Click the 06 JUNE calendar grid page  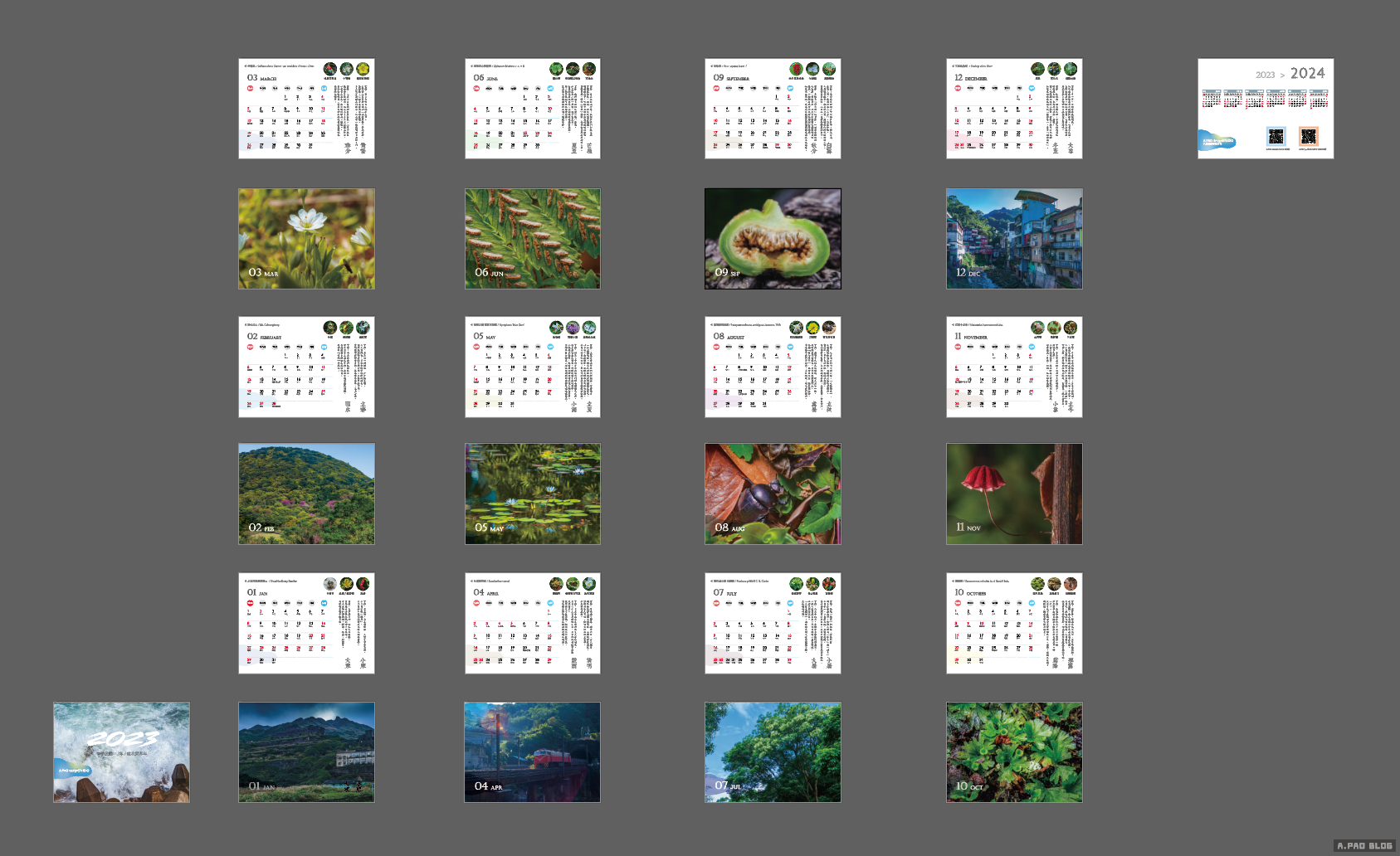532,109
